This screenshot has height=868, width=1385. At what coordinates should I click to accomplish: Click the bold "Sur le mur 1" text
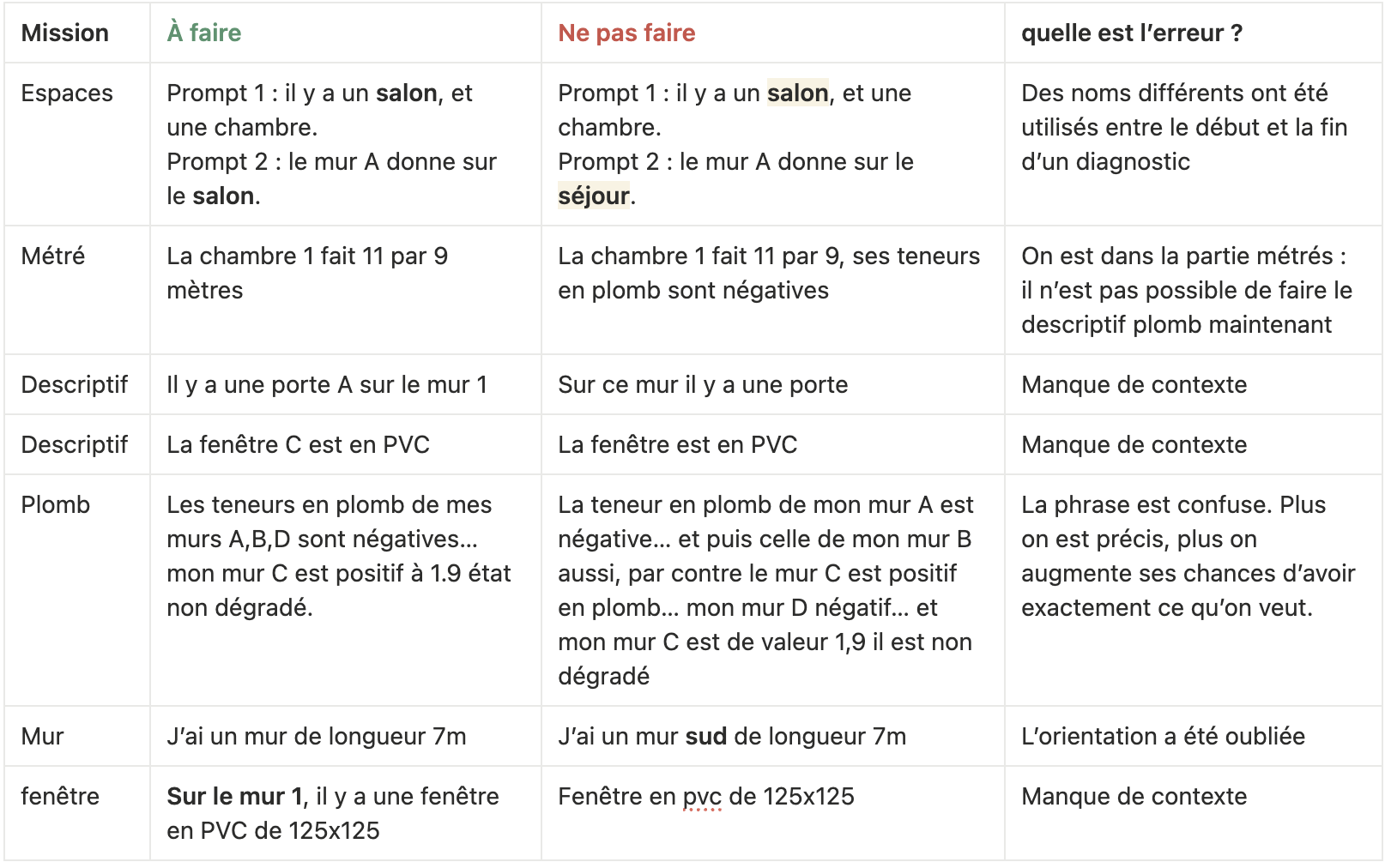point(235,797)
